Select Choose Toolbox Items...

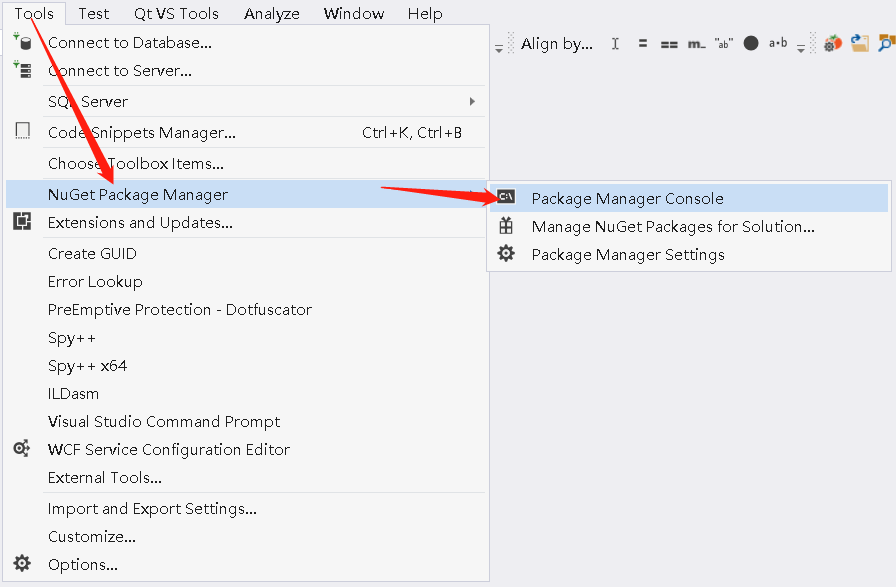coord(246,163)
